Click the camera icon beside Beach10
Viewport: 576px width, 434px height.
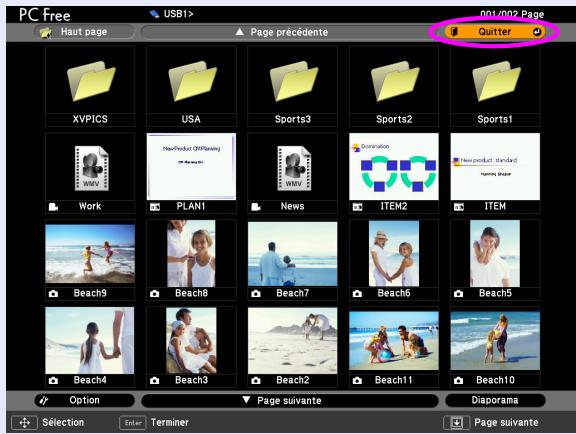tap(458, 380)
